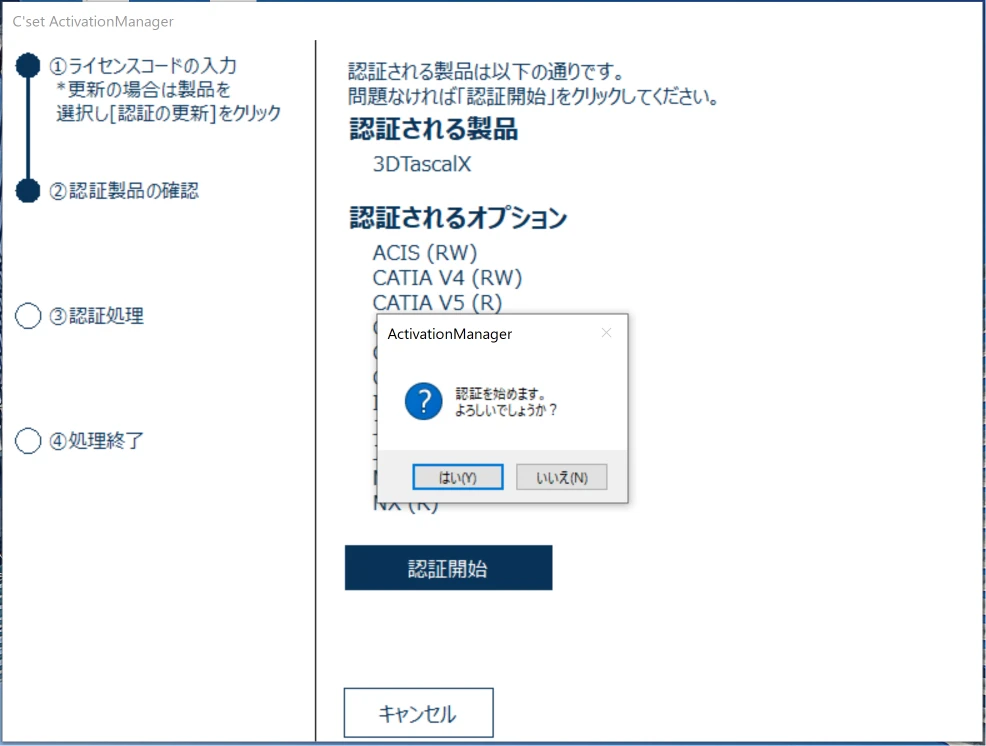Click the ACIS (RW) option entry
Viewport: 986px width, 746px height.
(425, 252)
